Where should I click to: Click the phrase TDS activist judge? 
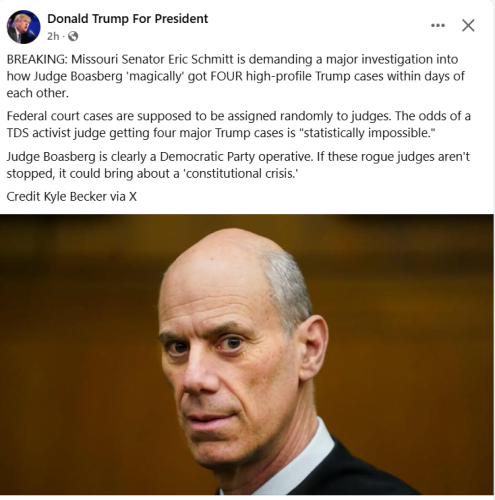(56, 133)
